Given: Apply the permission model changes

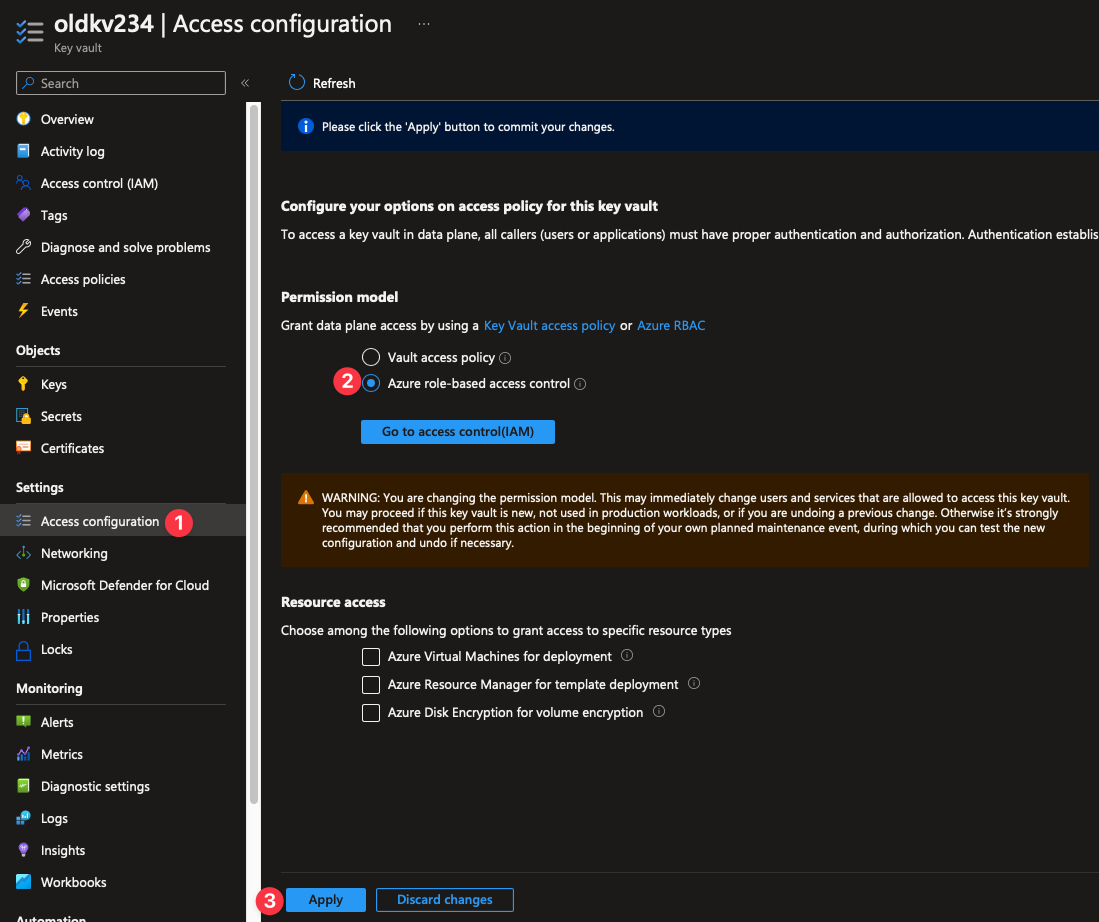Looking at the screenshot, I should point(325,899).
